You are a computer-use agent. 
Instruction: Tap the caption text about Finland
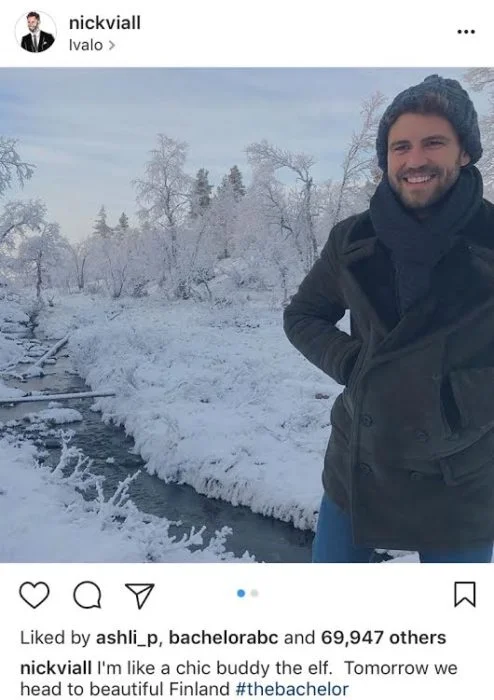click(x=239, y=678)
